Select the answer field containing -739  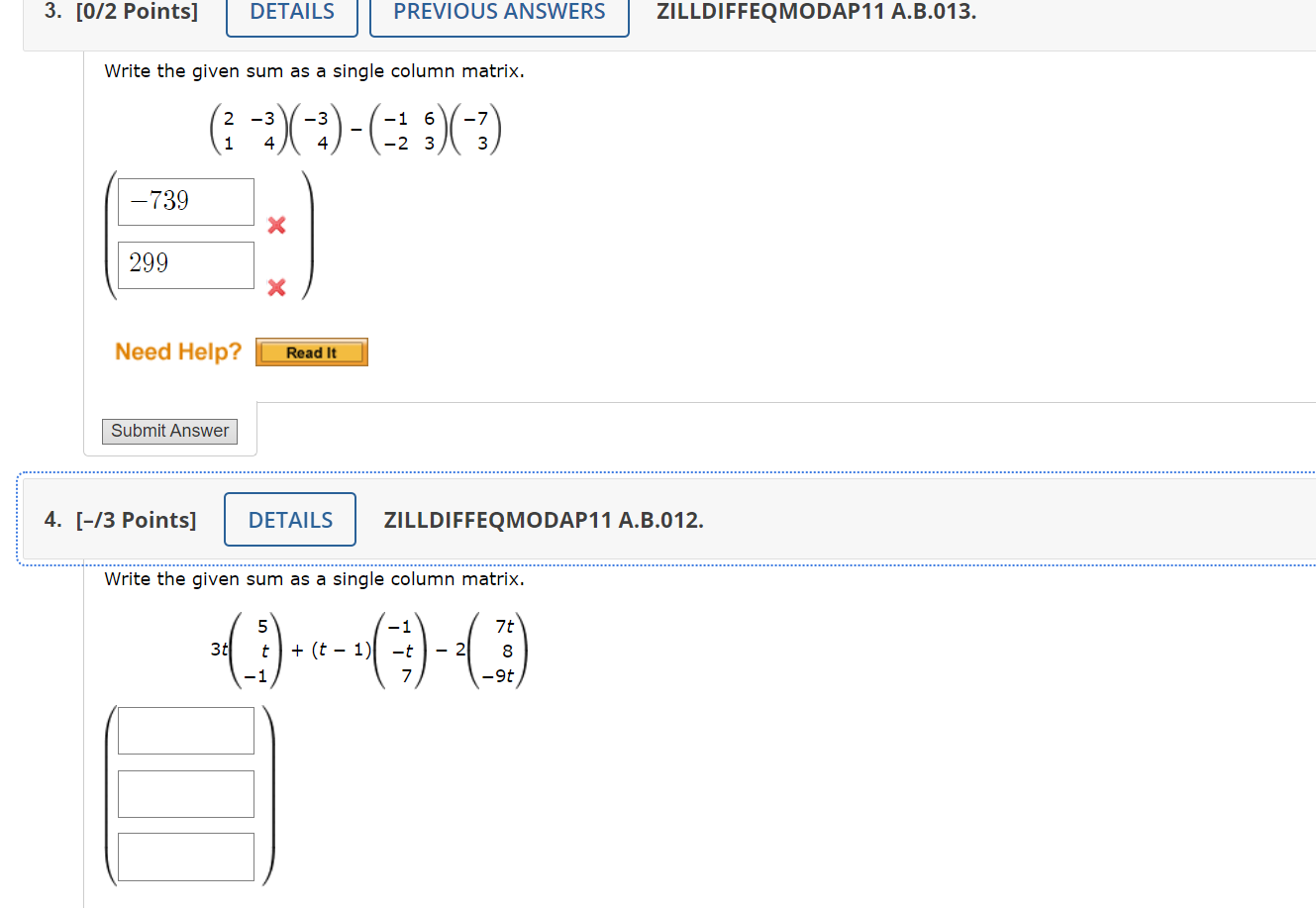[x=185, y=201]
